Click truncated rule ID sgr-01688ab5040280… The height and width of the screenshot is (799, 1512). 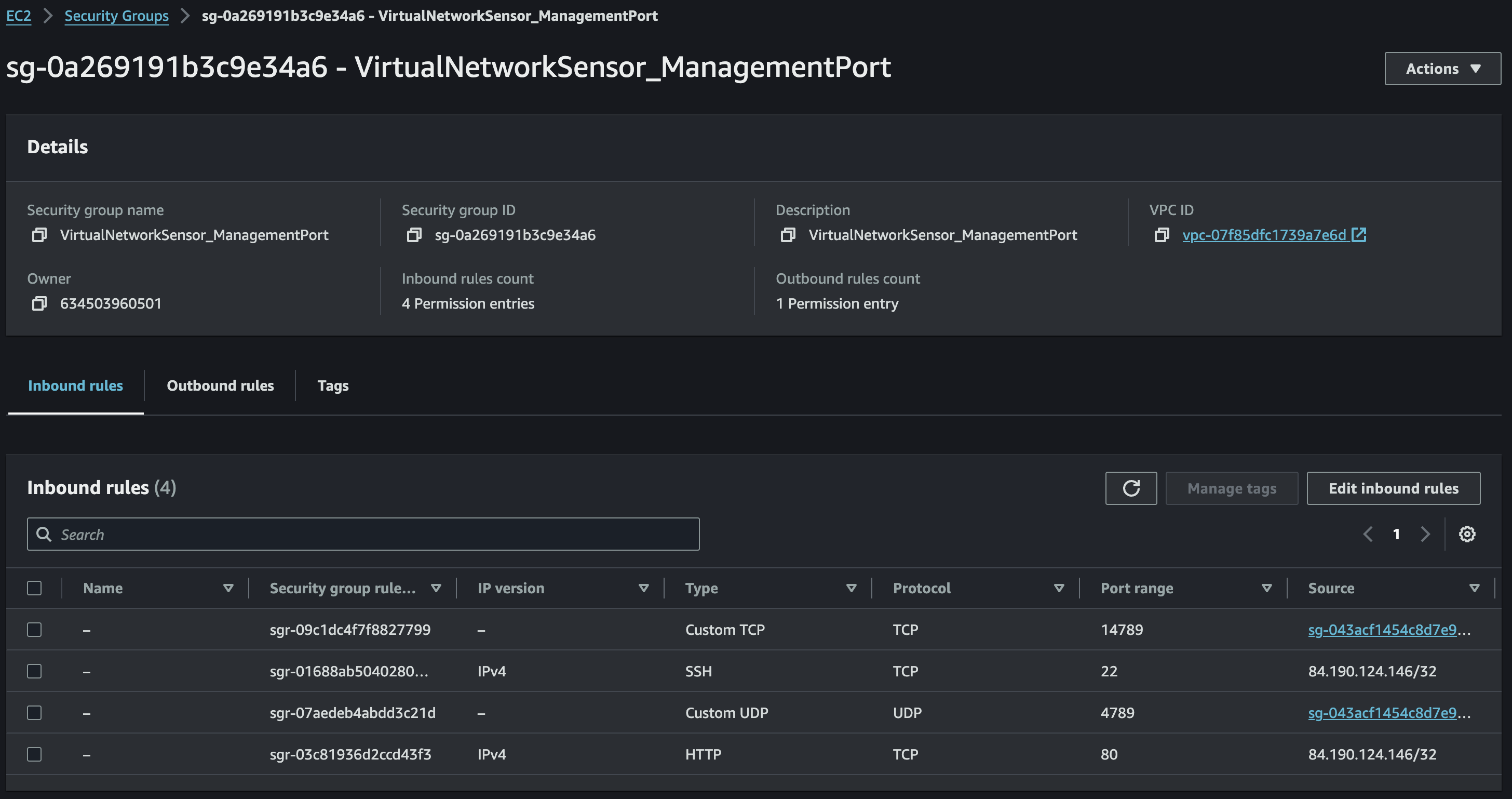pos(348,671)
